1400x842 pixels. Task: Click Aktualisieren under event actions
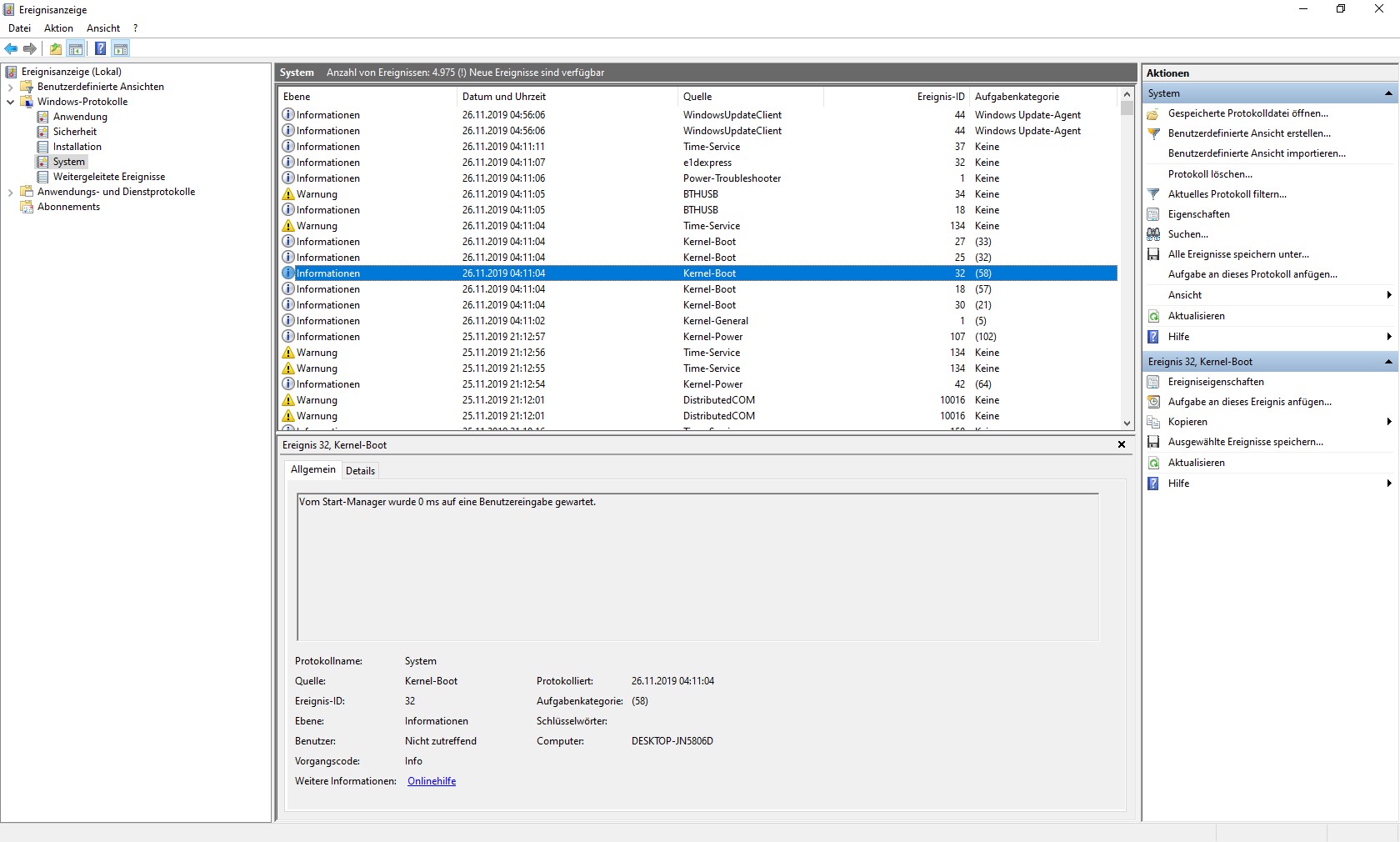(x=1197, y=463)
